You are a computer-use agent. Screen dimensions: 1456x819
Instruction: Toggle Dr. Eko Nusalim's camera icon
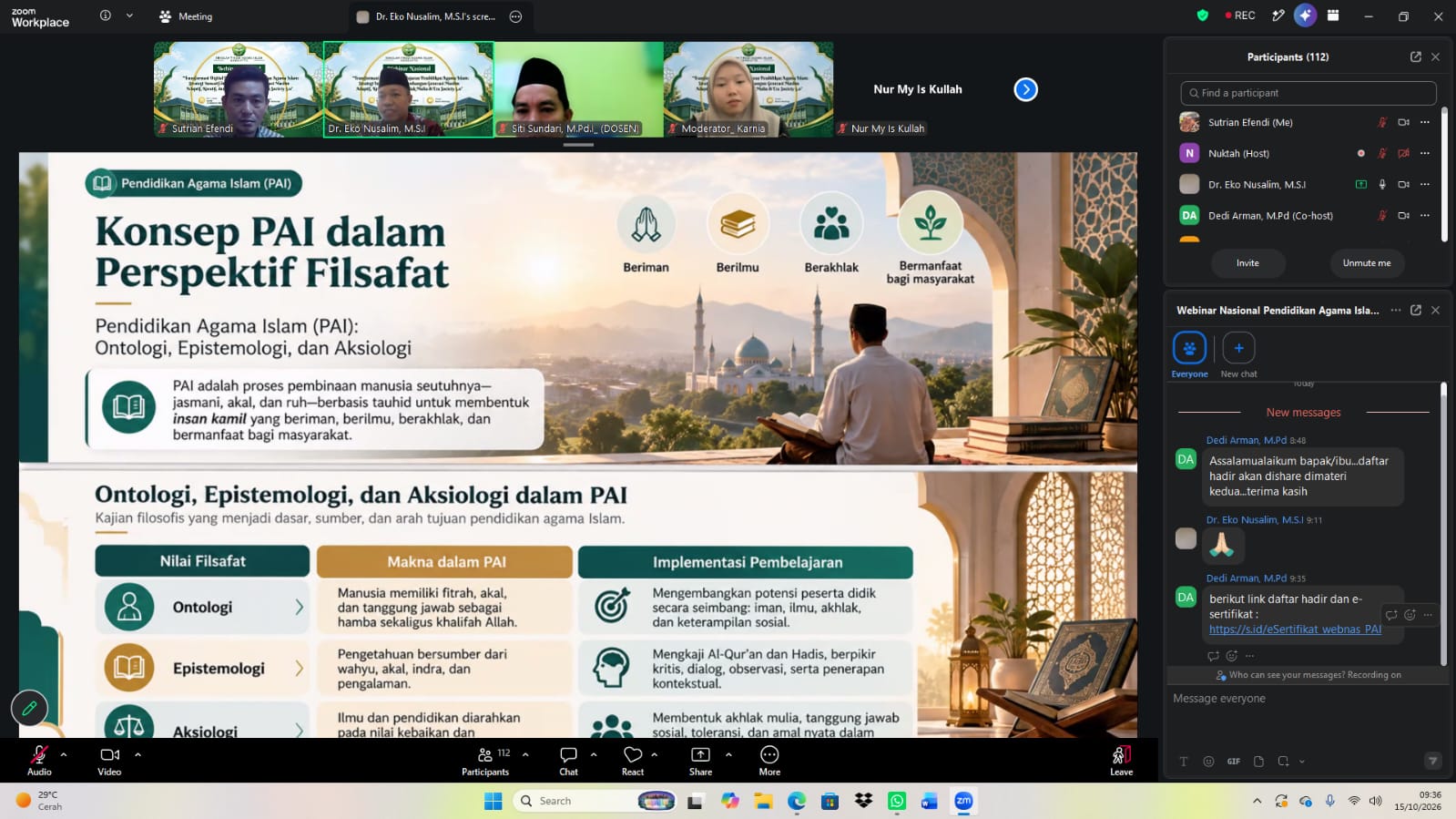pos(1404,184)
